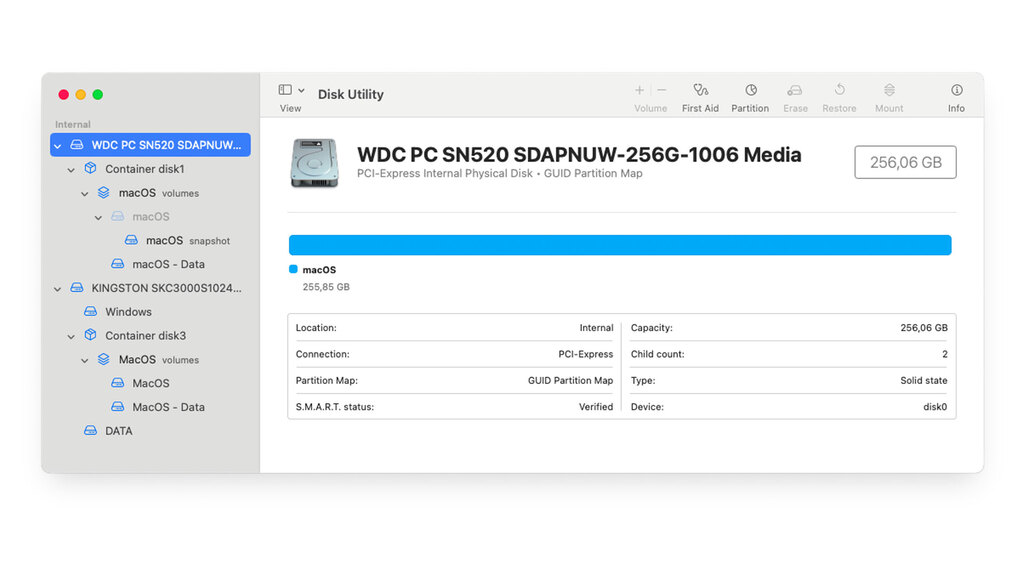Screen dimensions: 1024x576
Task: Click the Erase toolbar icon
Action: tap(795, 90)
